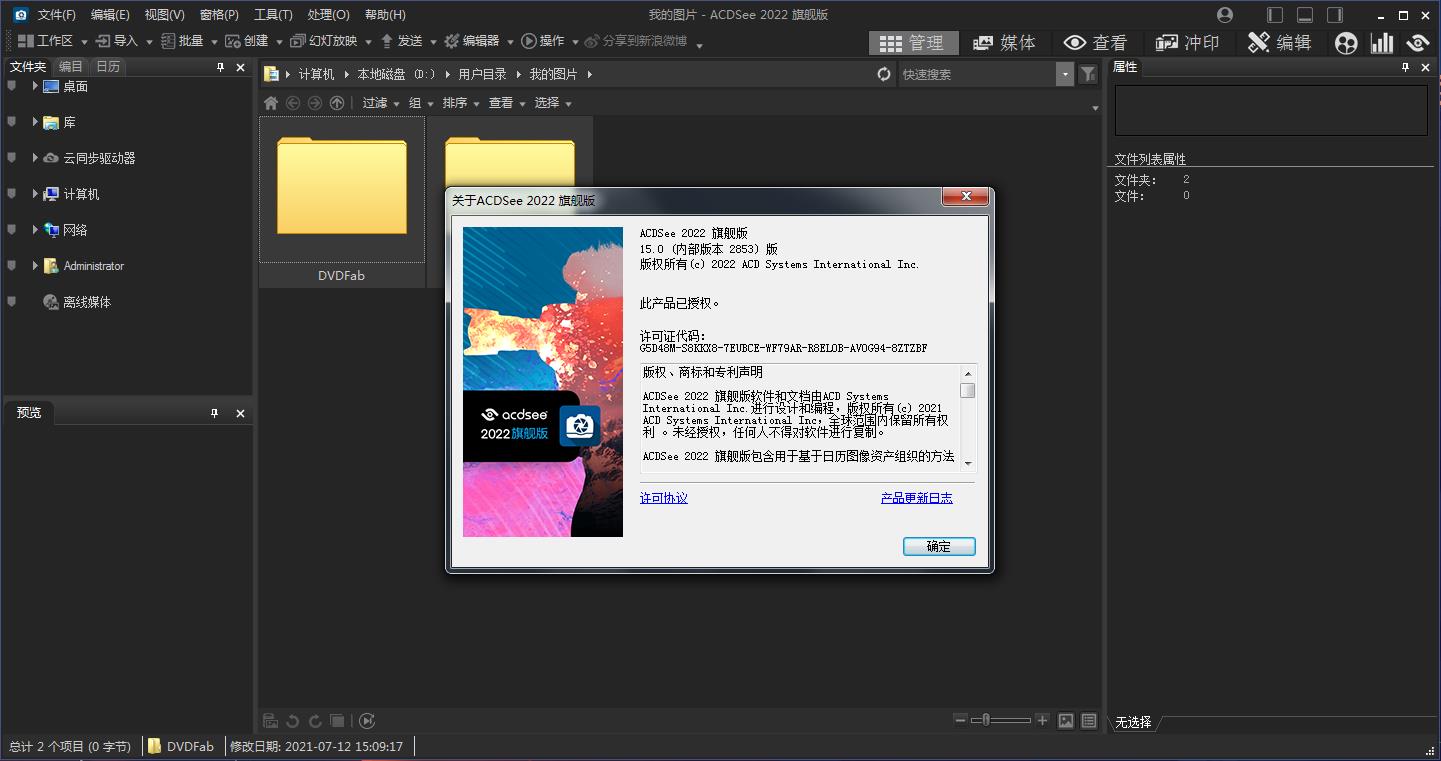Screen dimensions: 1441x761
Task: Open the Stats bar-chart icon
Action: point(1382,43)
